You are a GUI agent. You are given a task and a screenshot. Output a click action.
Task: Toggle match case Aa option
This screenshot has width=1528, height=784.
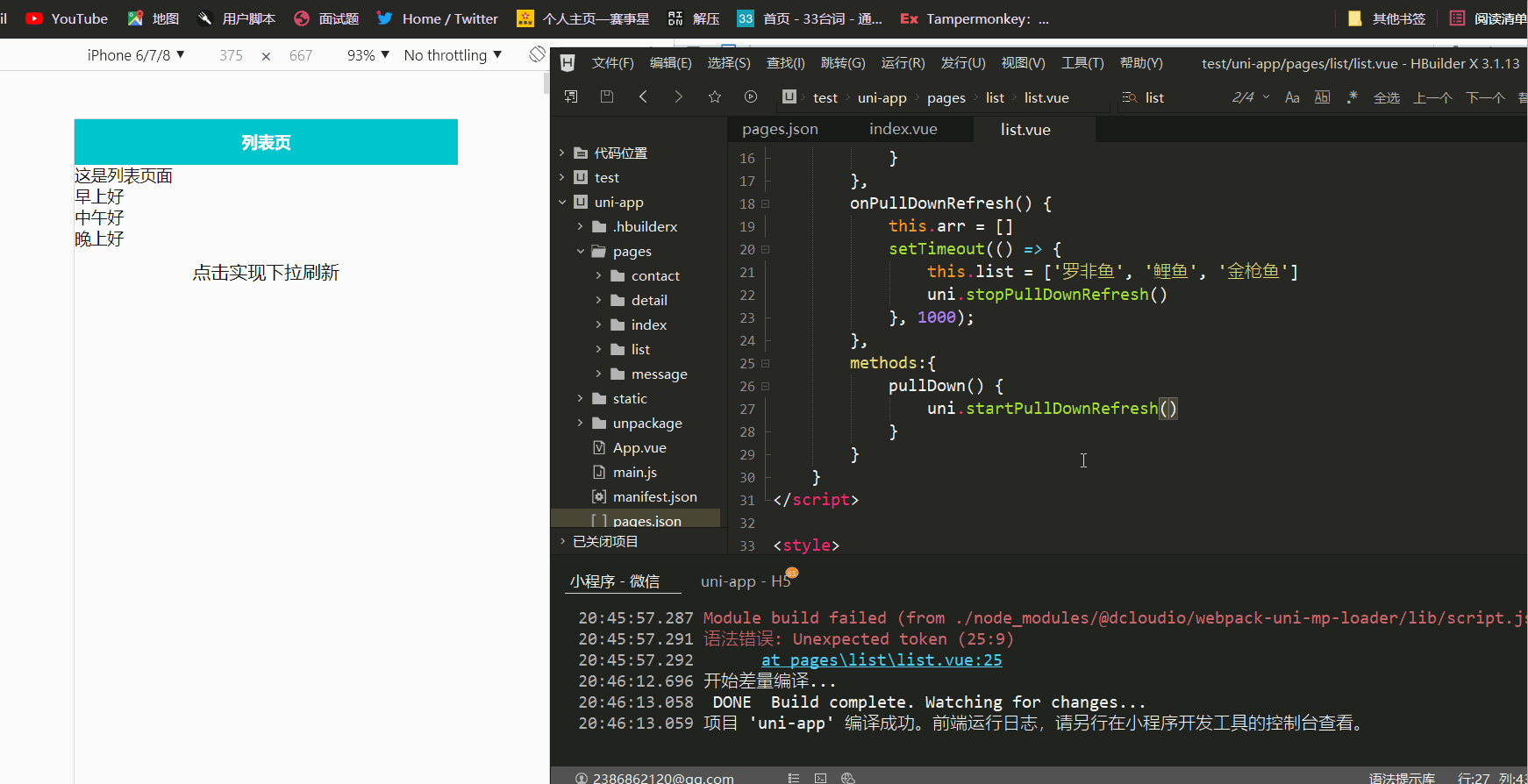point(1292,97)
